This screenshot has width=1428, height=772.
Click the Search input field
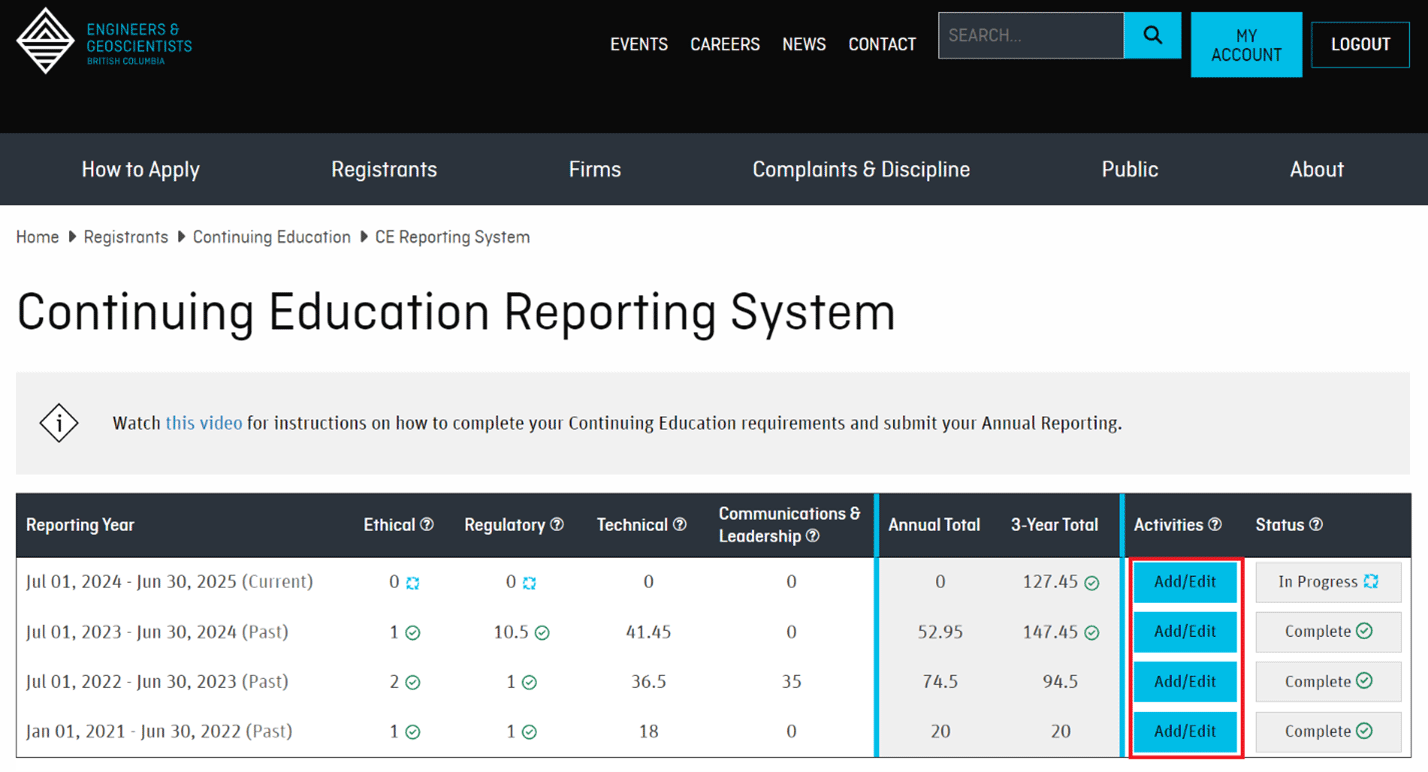pos(1030,36)
